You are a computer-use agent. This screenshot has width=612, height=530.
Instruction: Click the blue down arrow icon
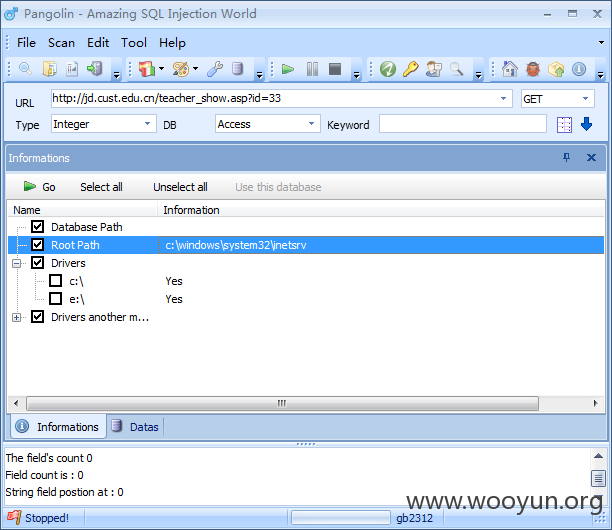(586, 124)
